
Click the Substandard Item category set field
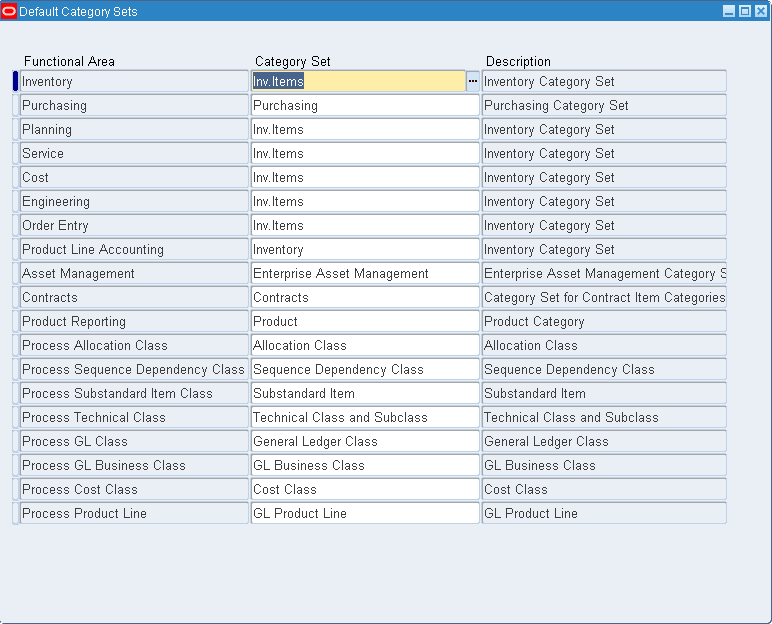[365, 394]
